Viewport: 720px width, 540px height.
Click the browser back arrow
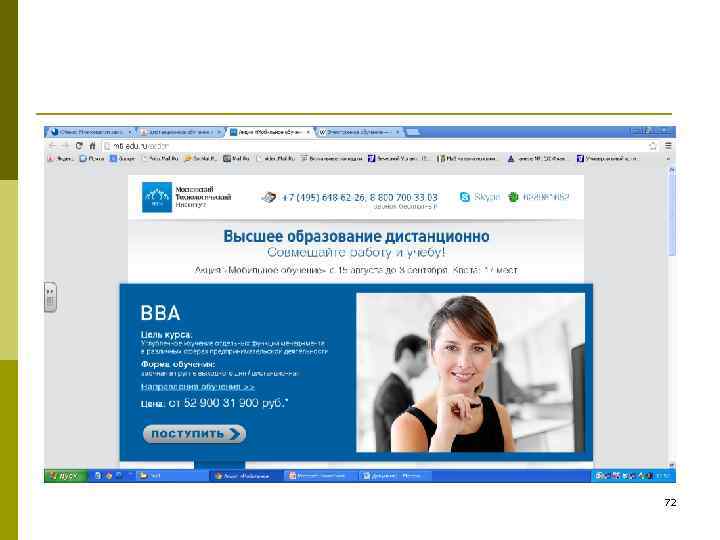(x=52, y=146)
